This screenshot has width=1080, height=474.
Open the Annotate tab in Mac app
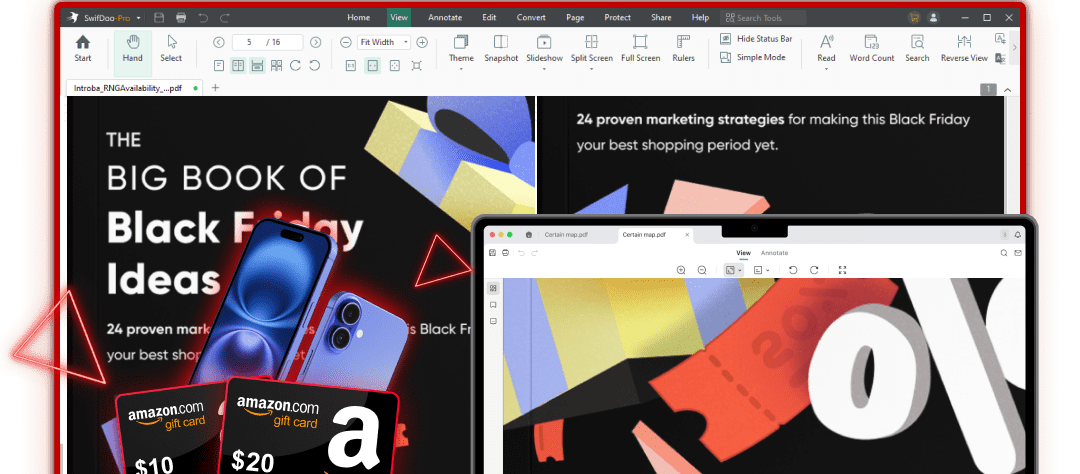click(774, 253)
